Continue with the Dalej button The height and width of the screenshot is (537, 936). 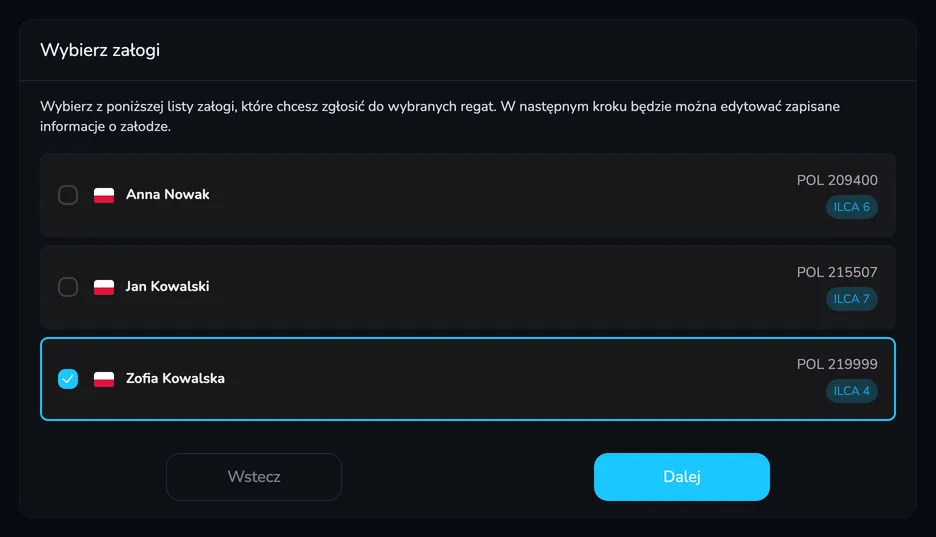[x=682, y=477]
